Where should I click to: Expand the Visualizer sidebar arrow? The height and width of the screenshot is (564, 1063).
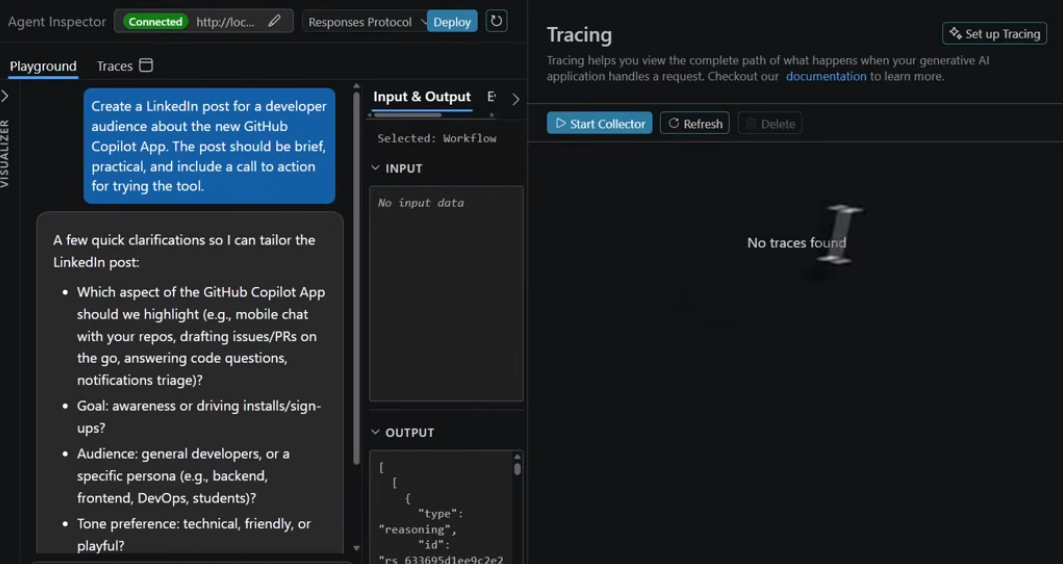[5, 96]
